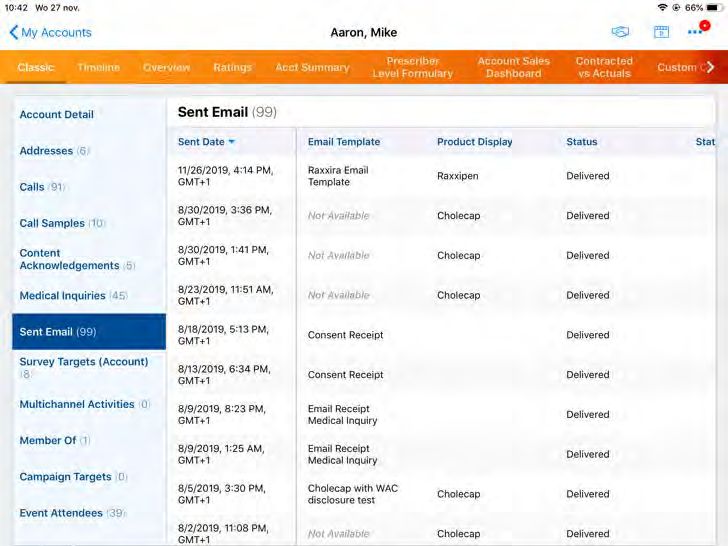Open Medical Inquiries in the sidebar
728x546 pixels.
[x=62, y=296]
